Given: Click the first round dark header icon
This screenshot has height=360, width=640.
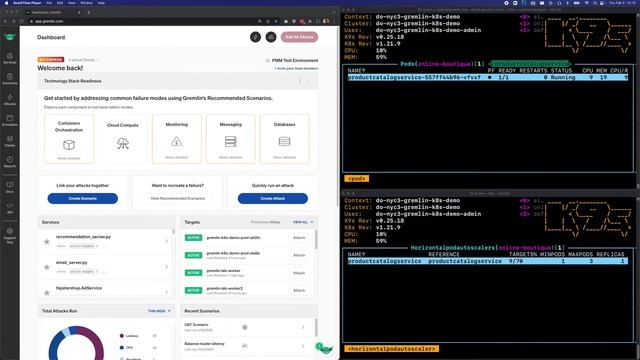Looking at the screenshot, I should pyautogui.click(x=256, y=37).
